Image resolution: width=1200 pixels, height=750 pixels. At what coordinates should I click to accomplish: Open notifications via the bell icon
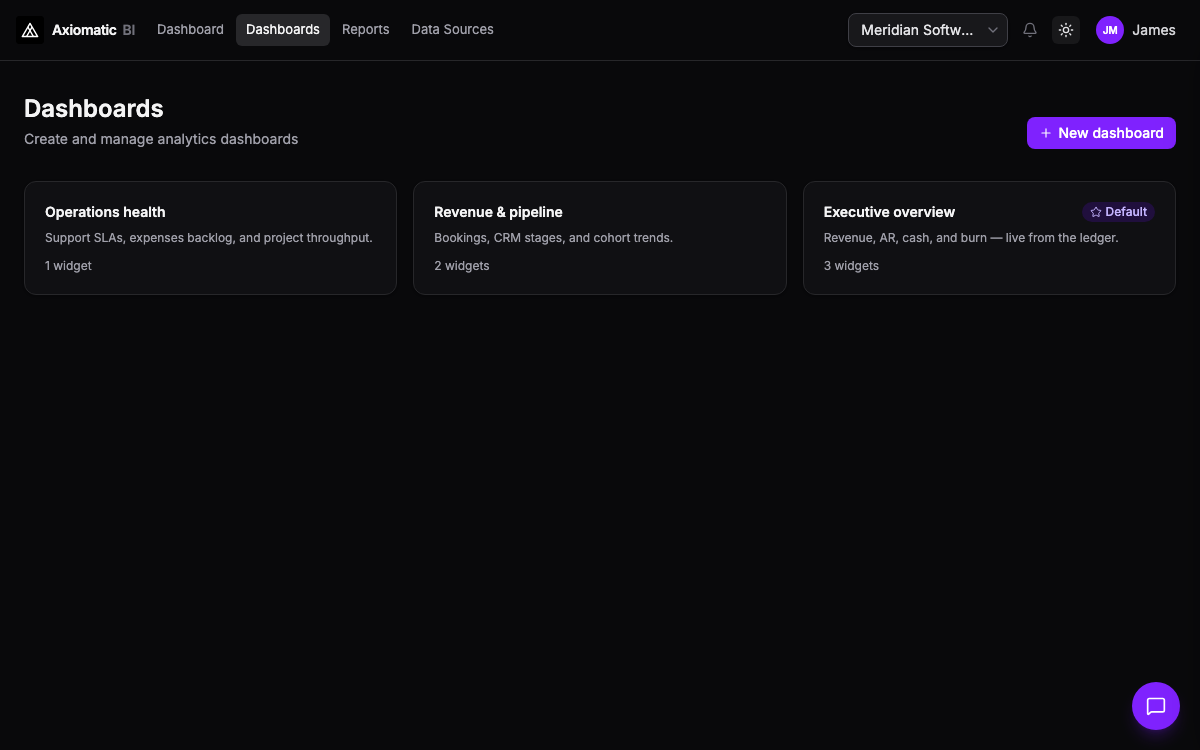pos(1030,30)
